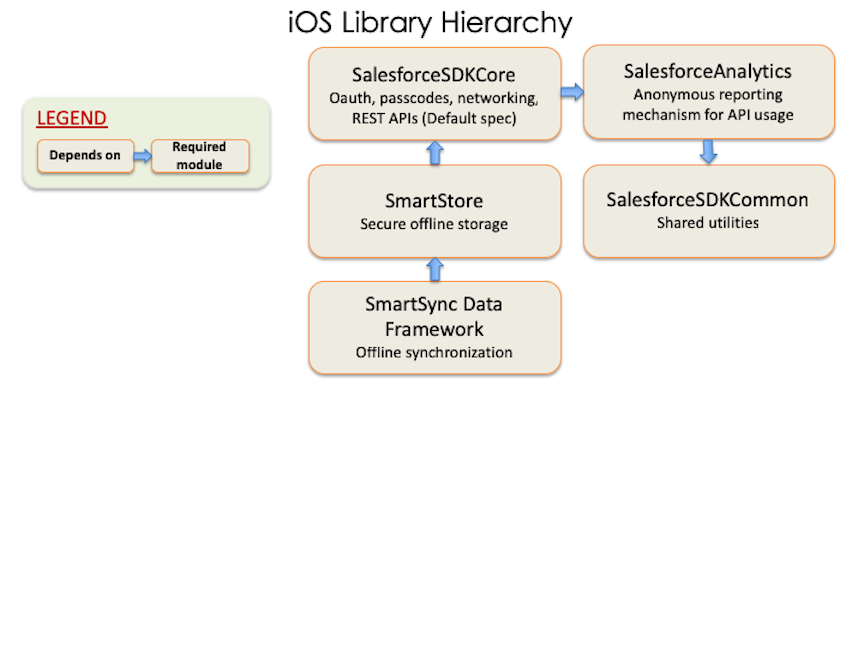This screenshot has height=648, width=864.
Task: Click the SmartSync Data Framework box
Action: coord(435,328)
